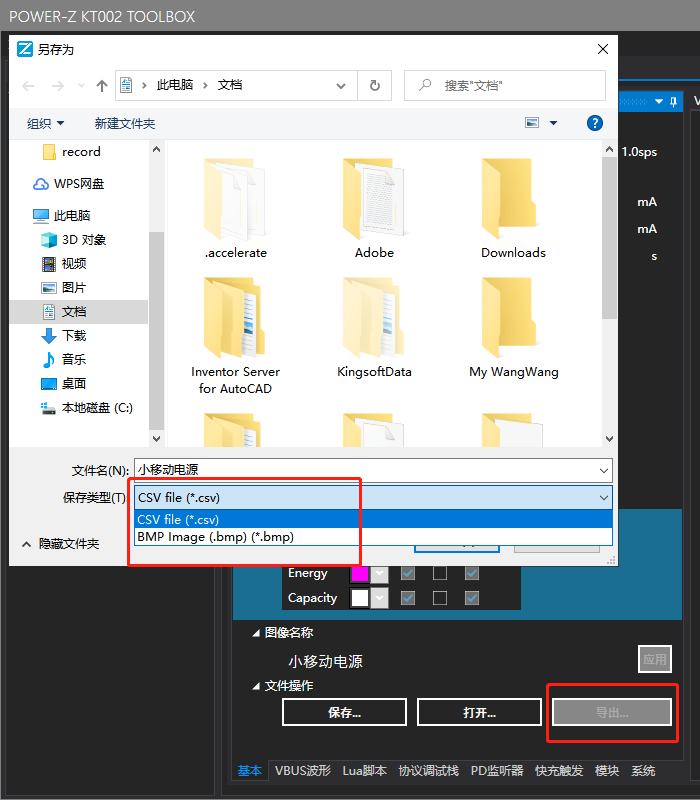700x800 pixels.
Task: Open 视频 in the sidebar
Action: tap(64, 264)
